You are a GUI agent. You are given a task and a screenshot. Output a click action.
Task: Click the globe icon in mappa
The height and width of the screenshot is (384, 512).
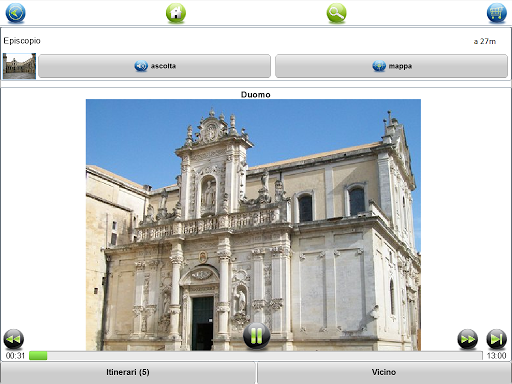point(379,66)
